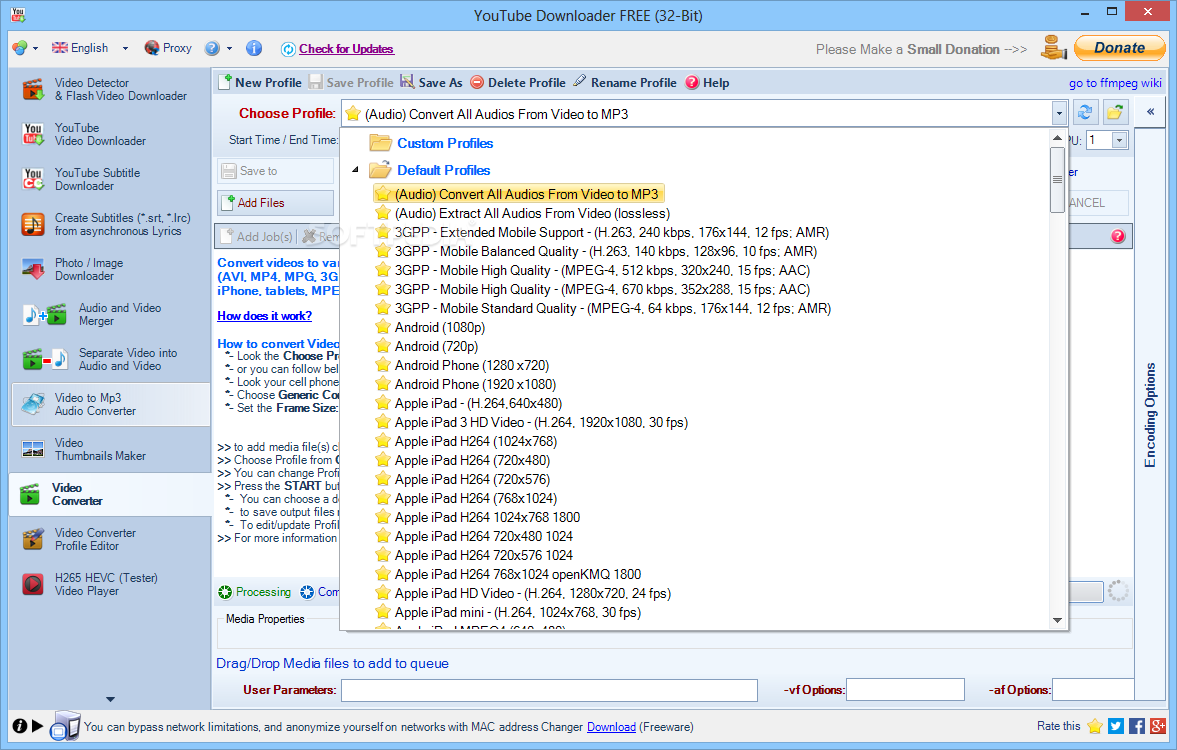Click the Rate this star icon
This screenshot has width=1177, height=750.
(1095, 726)
